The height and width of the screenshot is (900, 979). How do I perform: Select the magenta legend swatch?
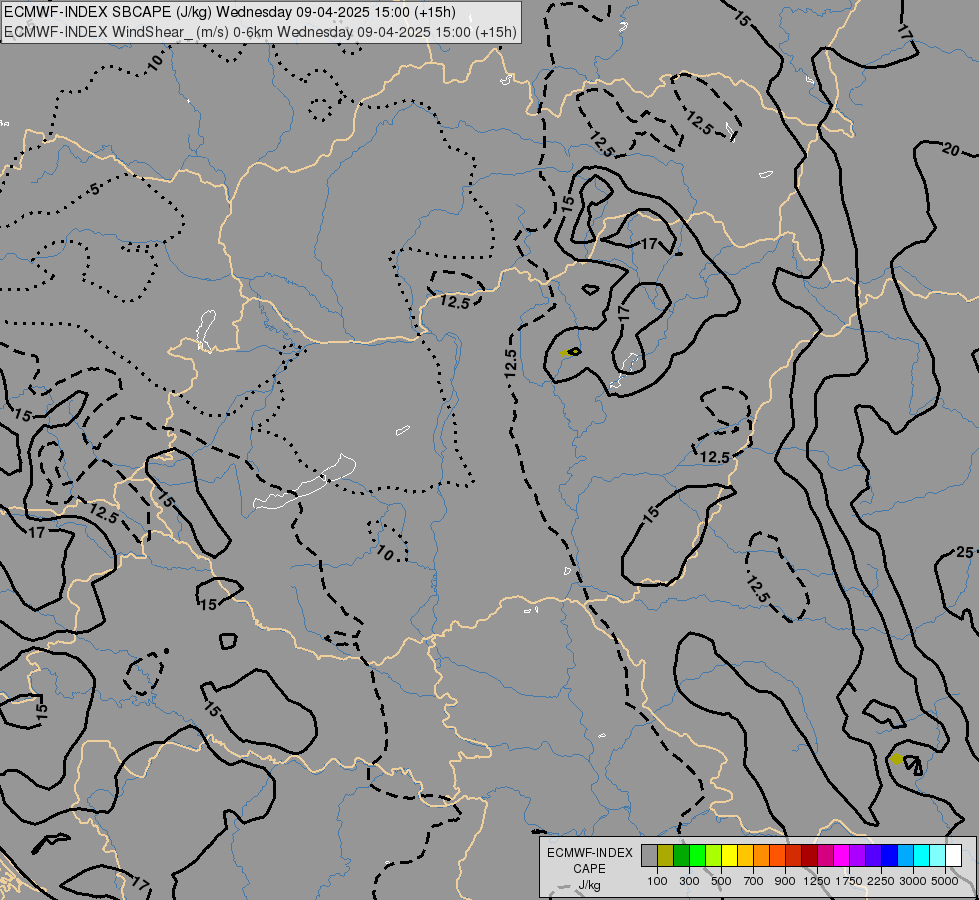[x=841, y=855]
